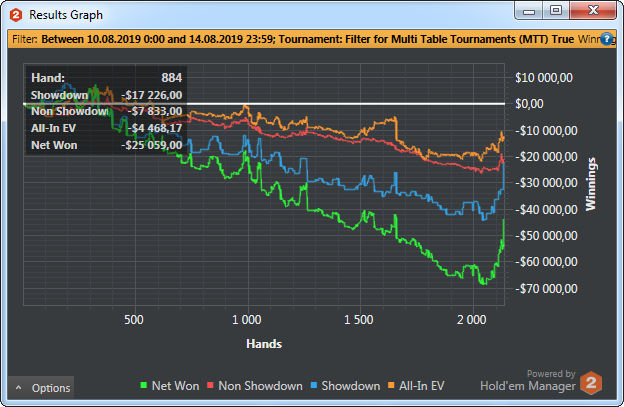This screenshot has height=407, width=624.
Task: Click the Results Graph window title
Action: 66,15
